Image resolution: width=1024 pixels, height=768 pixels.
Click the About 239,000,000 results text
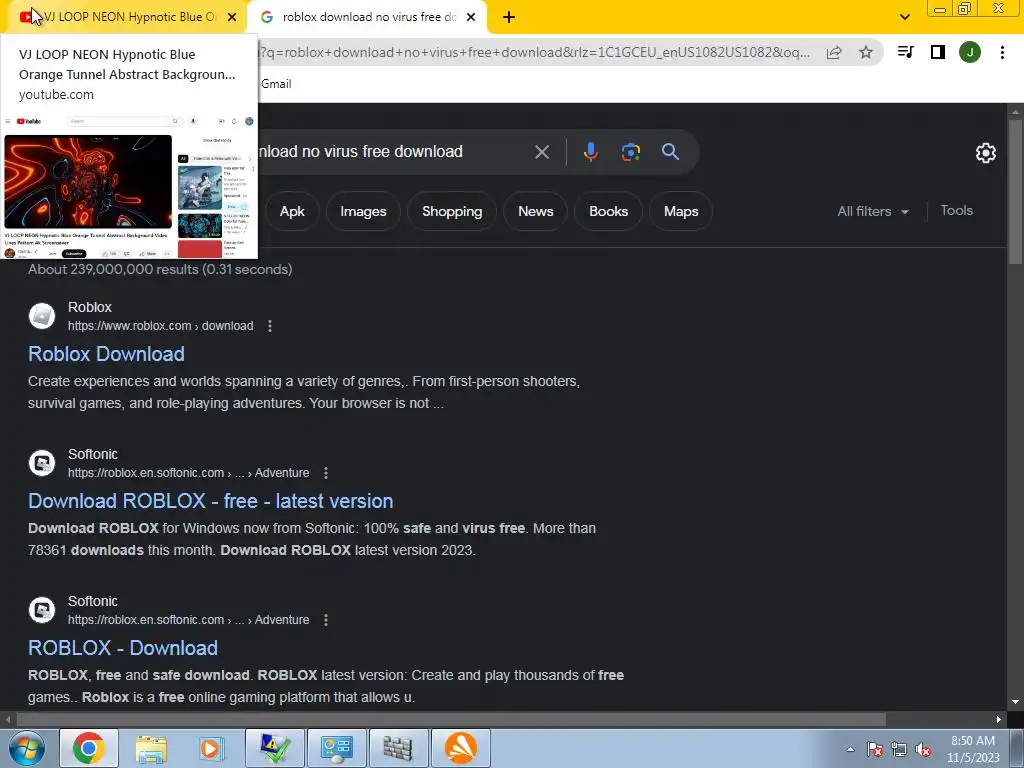(x=160, y=269)
